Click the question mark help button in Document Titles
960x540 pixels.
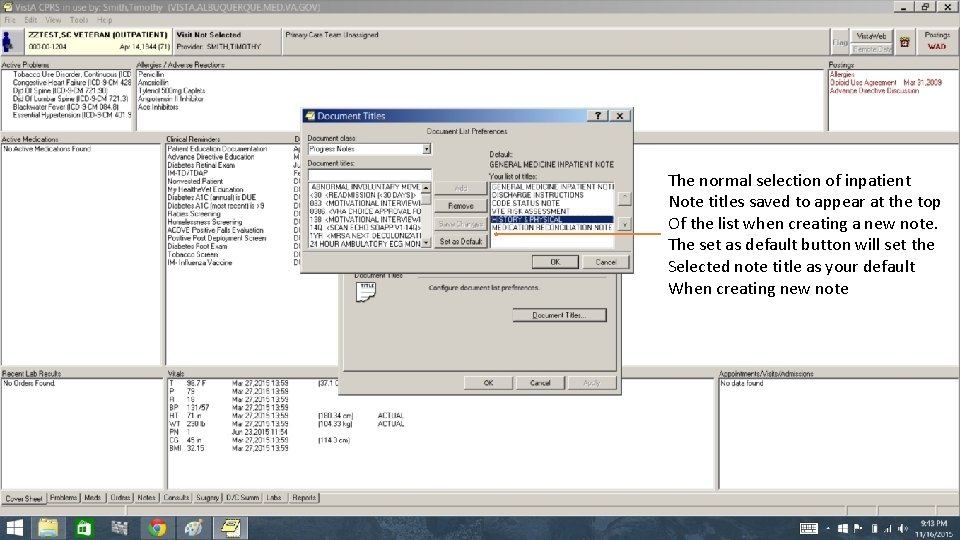click(597, 115)
